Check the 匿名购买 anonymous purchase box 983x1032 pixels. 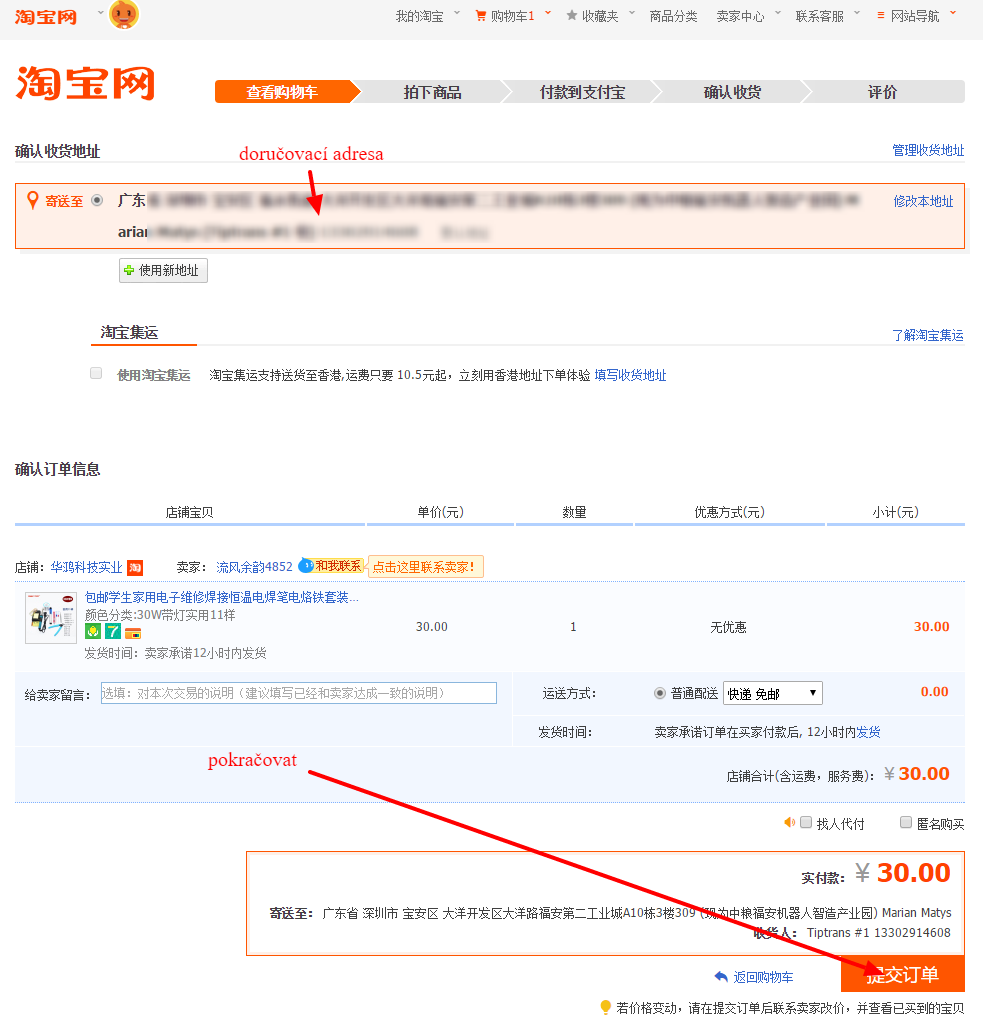[x=906, y=822]
